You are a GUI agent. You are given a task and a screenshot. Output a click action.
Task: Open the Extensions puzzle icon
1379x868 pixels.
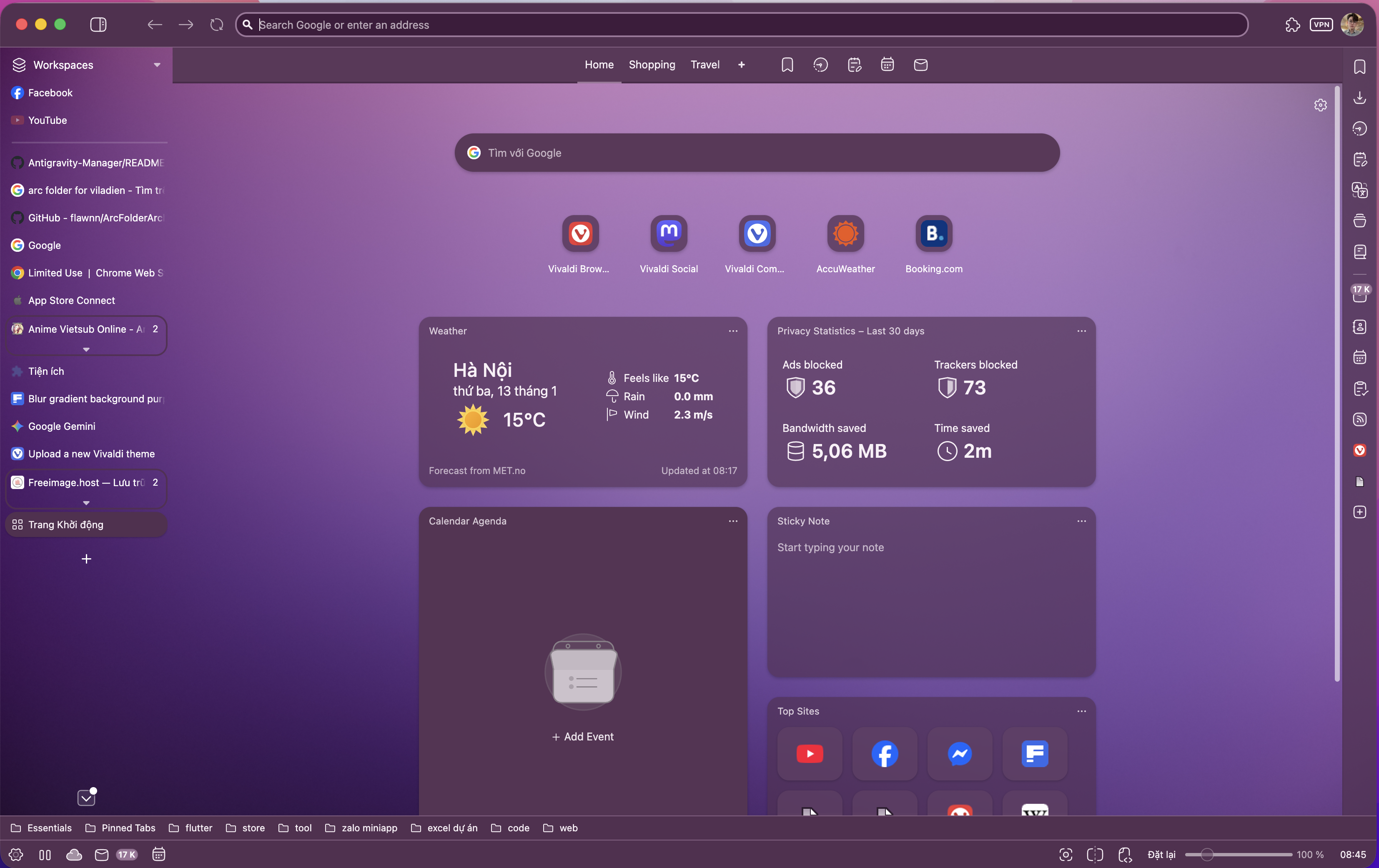(1292, 25)
